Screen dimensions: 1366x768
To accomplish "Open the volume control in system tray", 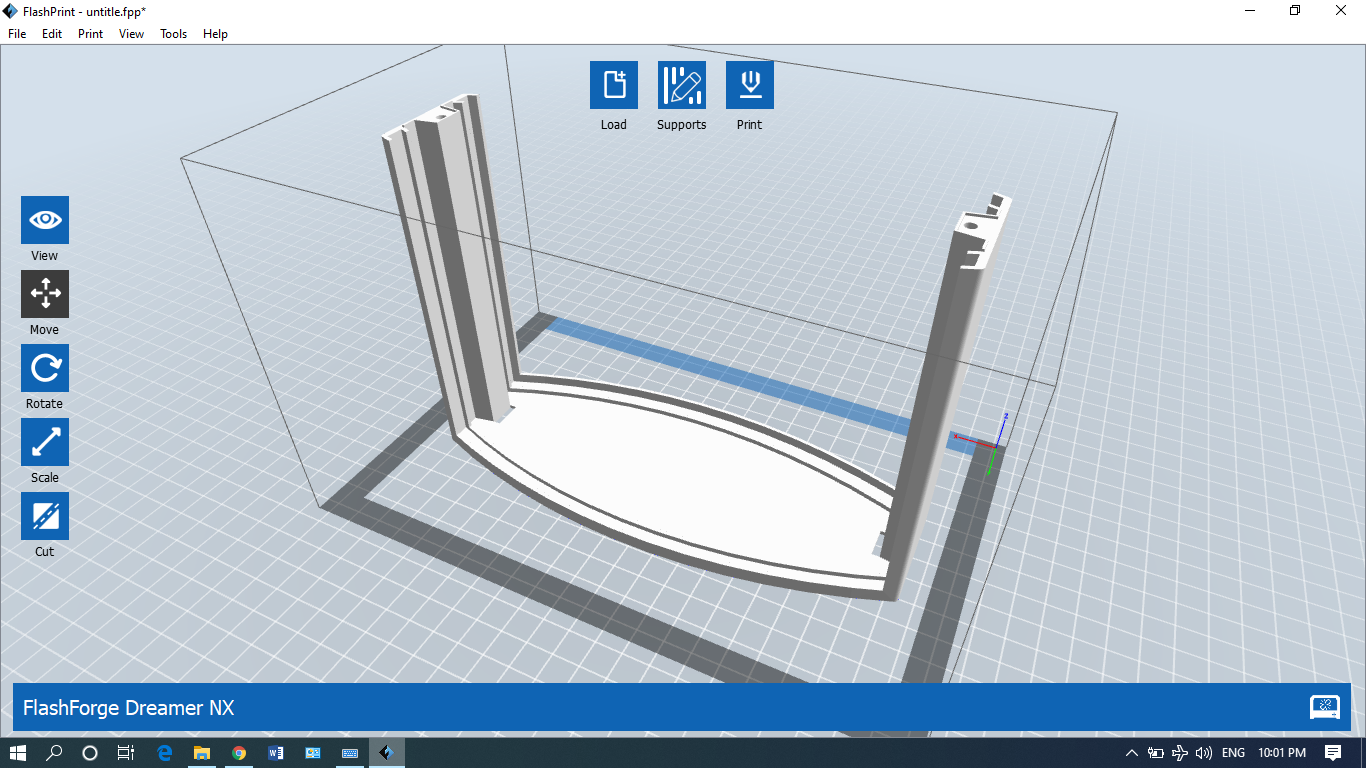I will point(1204,753).
